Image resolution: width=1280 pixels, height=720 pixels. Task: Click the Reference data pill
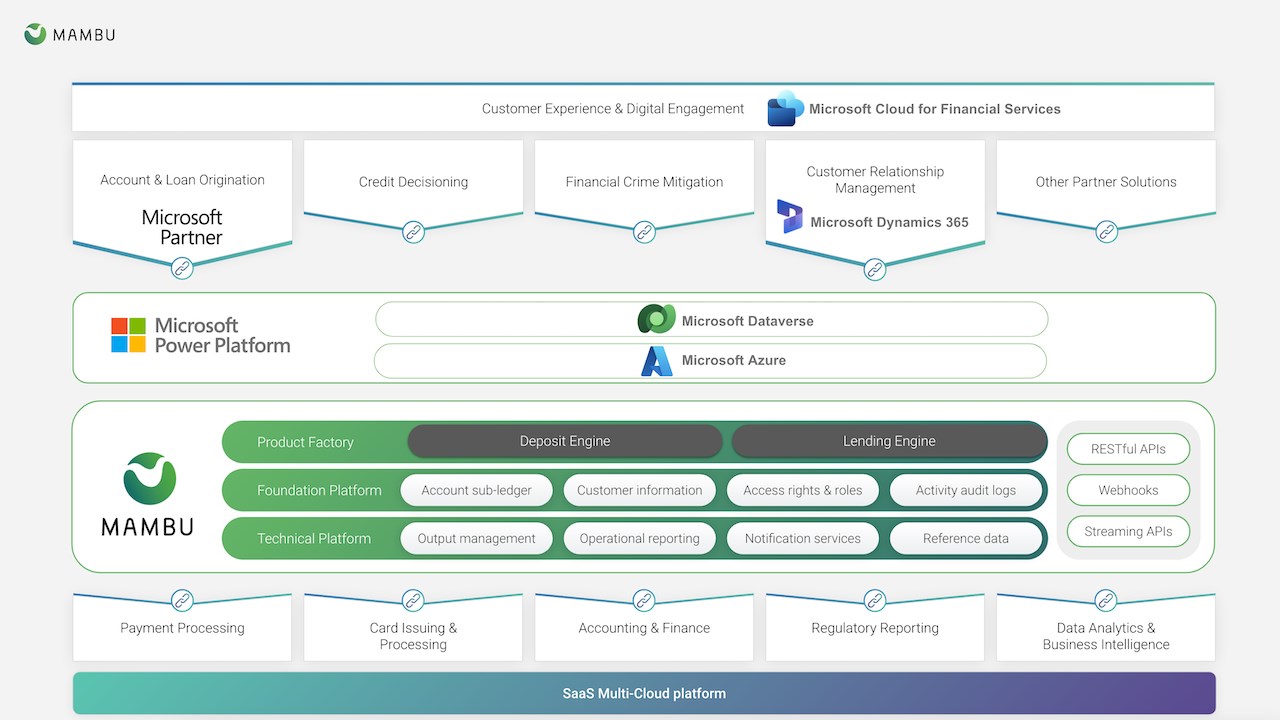point(966,538)
